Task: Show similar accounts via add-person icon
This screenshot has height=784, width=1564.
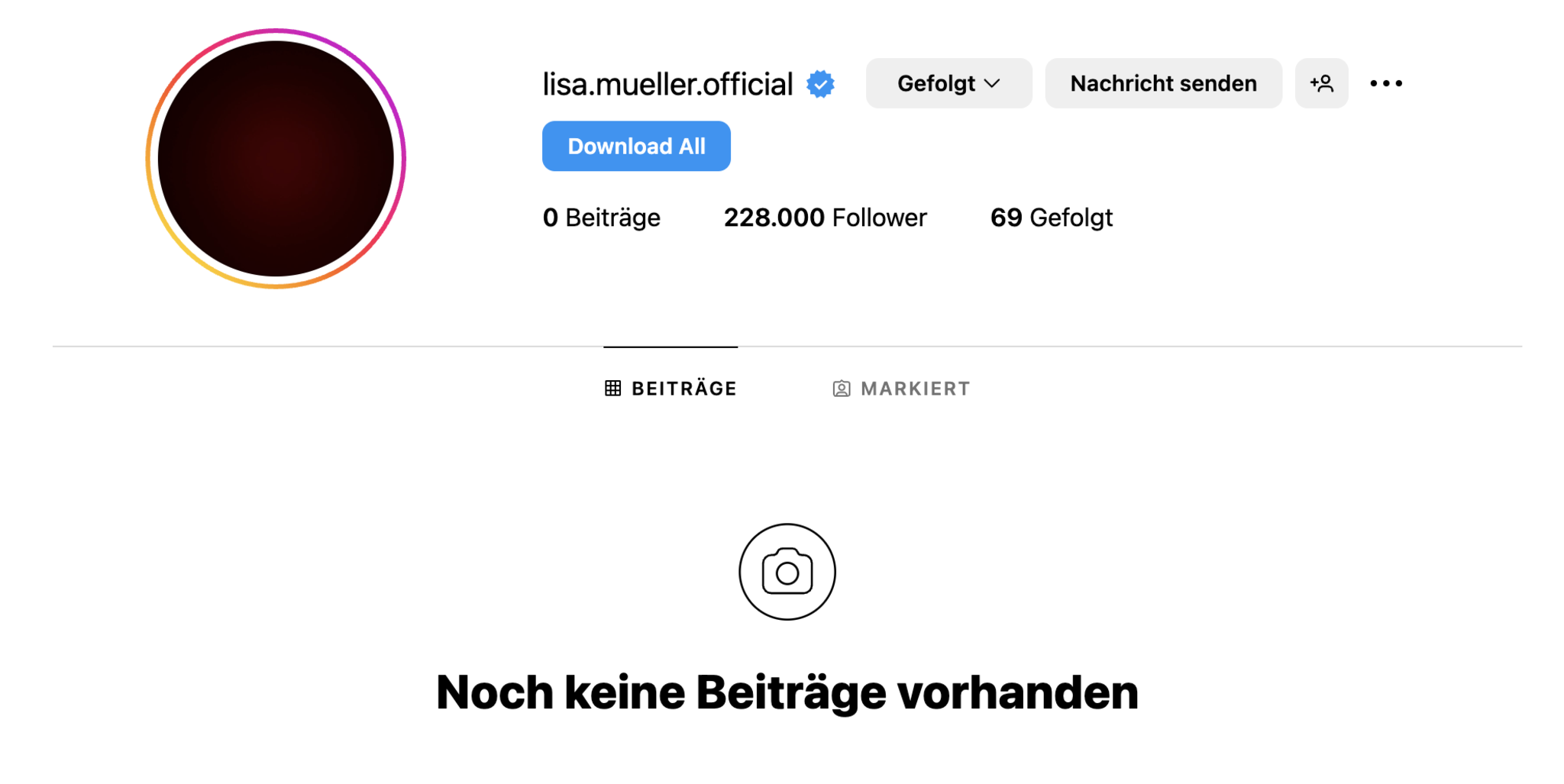Action: (x=1321, y=83)
